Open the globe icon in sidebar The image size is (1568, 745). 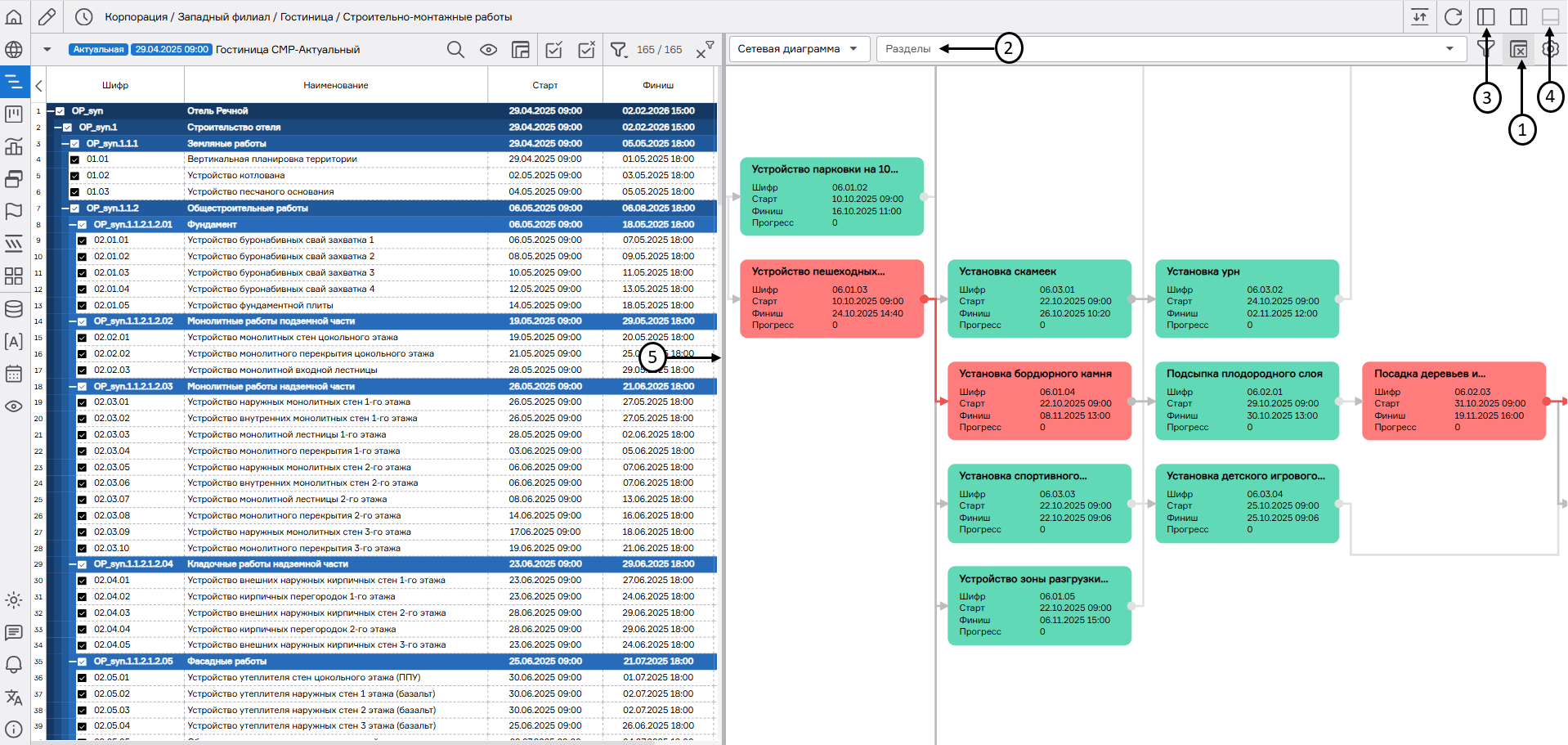(14, 50)
